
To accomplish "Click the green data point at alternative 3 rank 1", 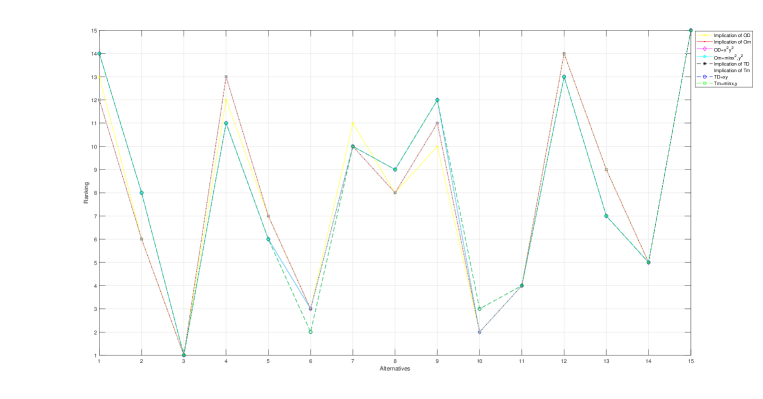I will (183, 355).
